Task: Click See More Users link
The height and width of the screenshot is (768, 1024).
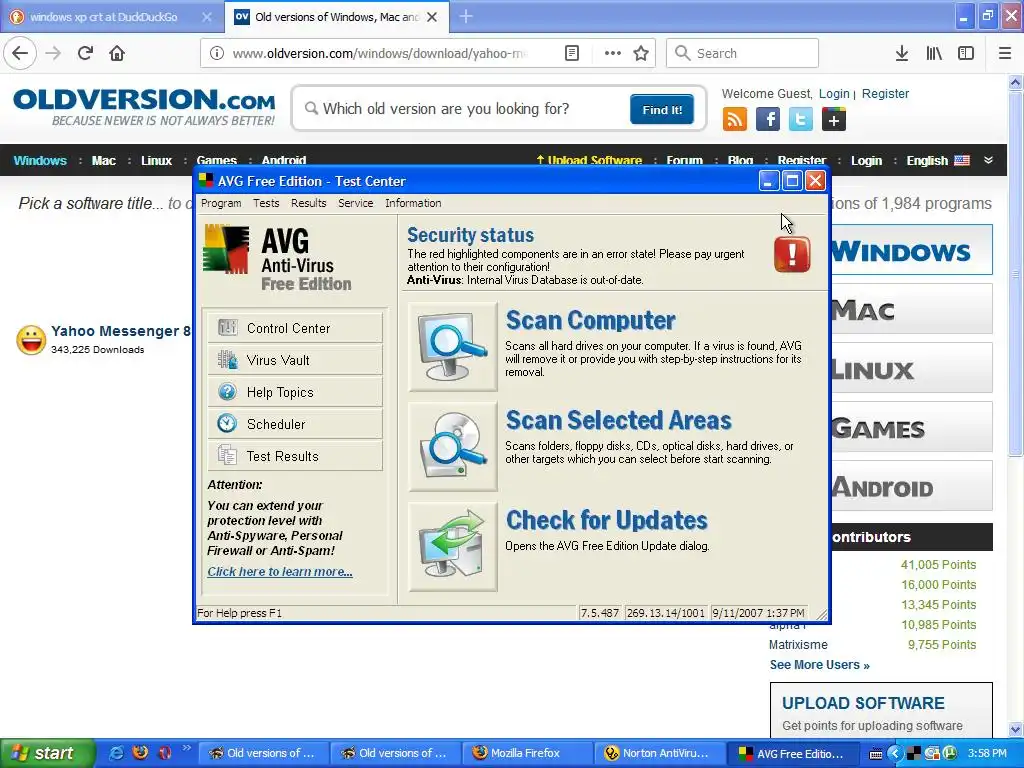Action: coord(820,665)
